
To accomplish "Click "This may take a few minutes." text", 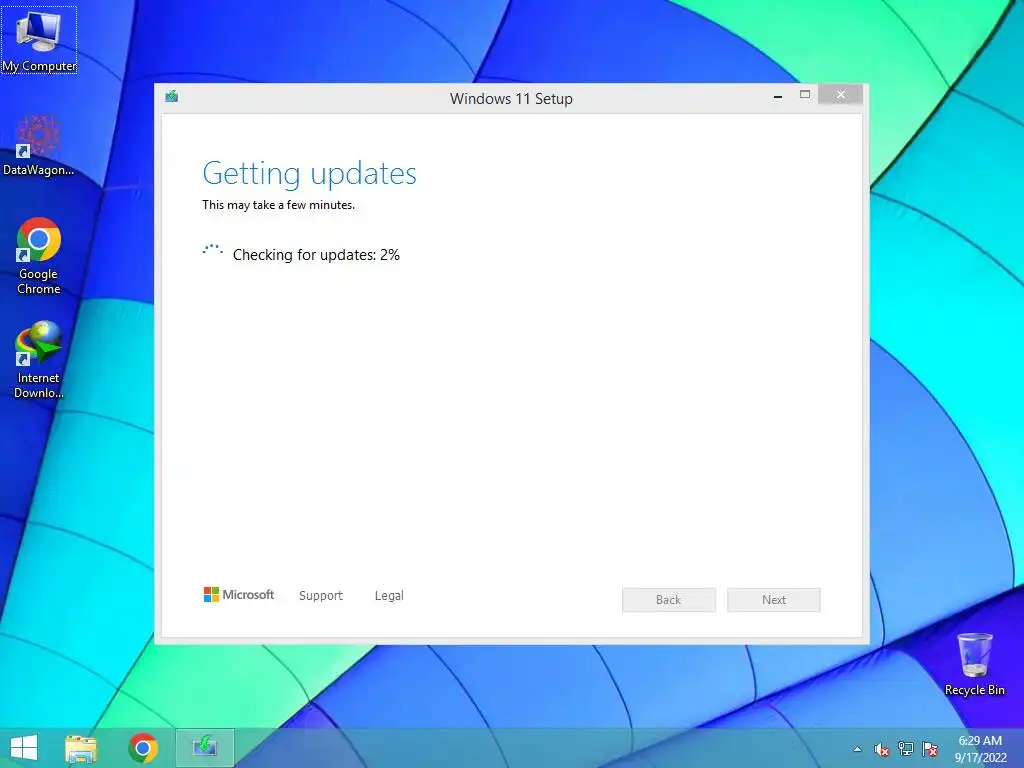I will pyautogui.click(x=278, y=205).
